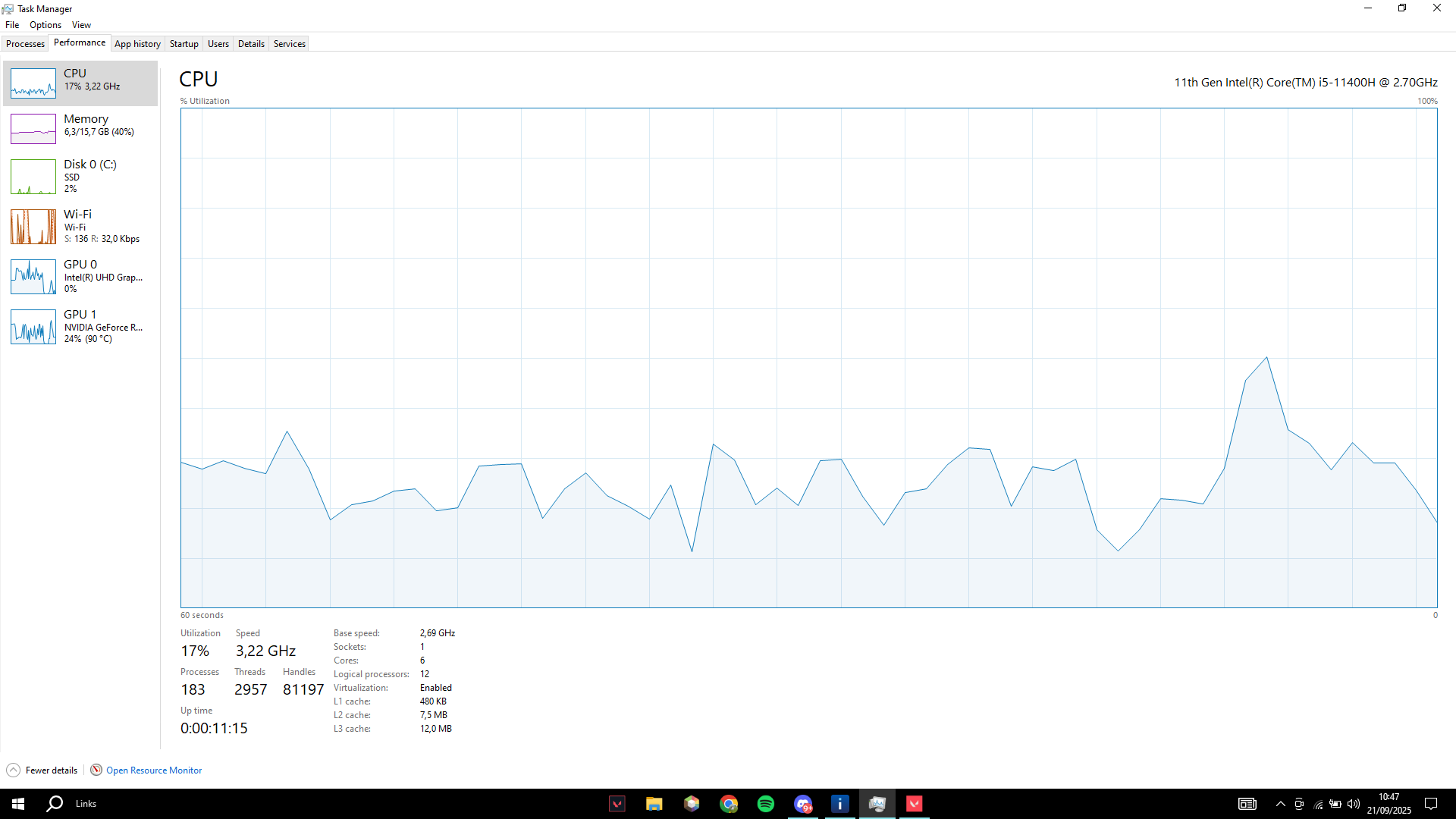Screen dimensions: 1456x819
Task: Open the Options menu
Action: pyautogui.click(x=45, y=25)
